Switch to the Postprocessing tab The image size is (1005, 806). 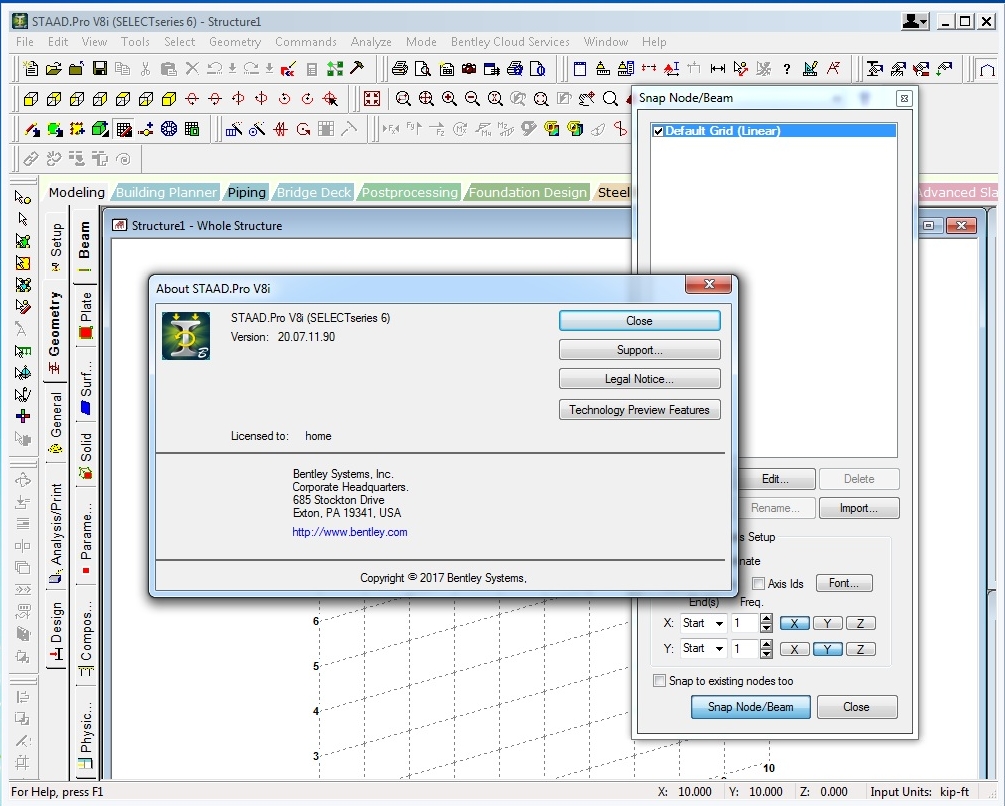pos(410,192)
